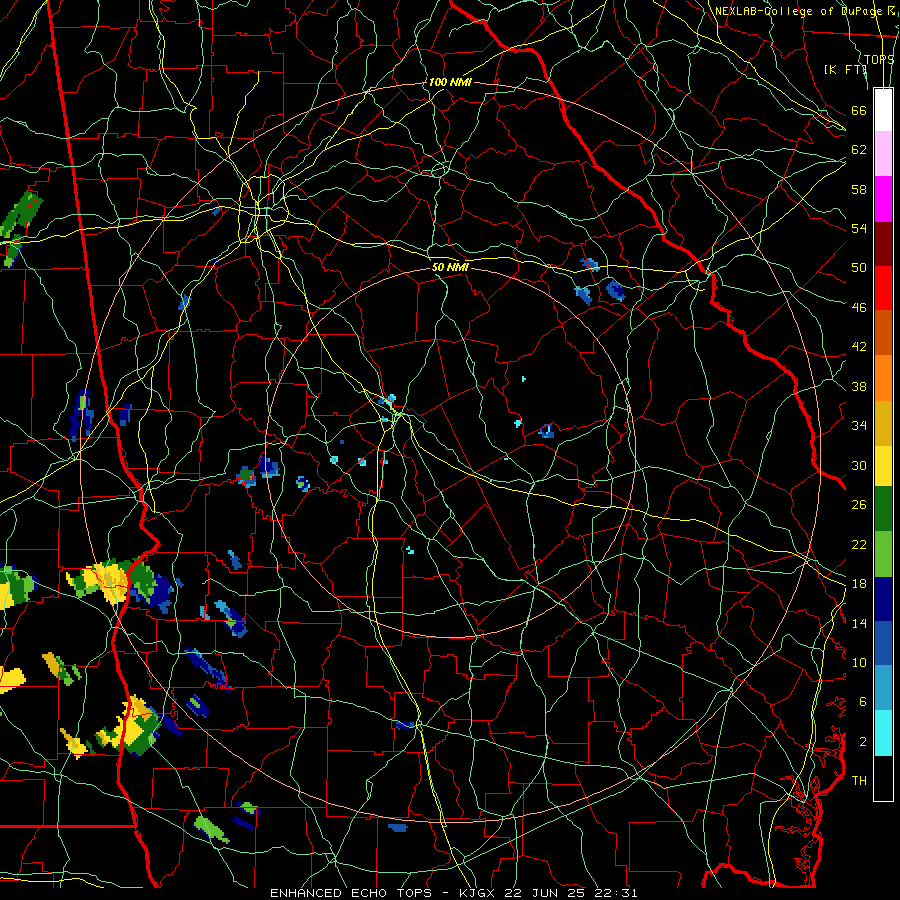Click the 22 legend value
Image resolution: width=900 pixels, height=900 pixels.
click(x=859, y=544)
